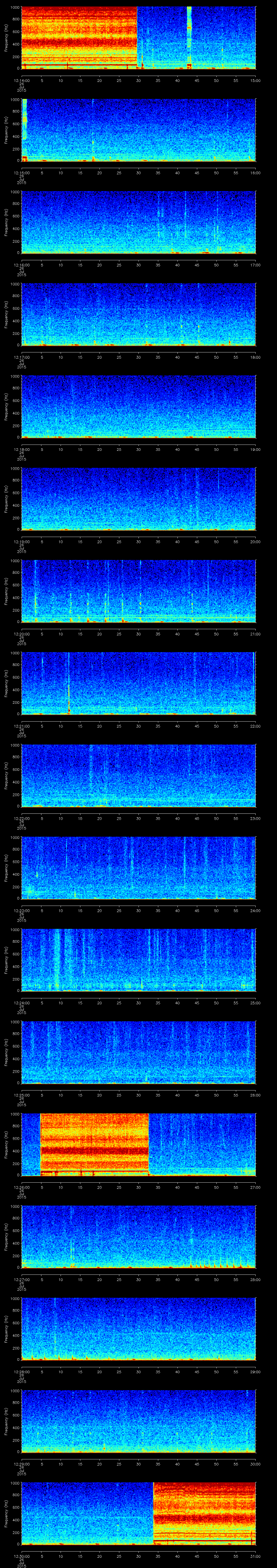Click the 12:25:00 time axis label

[x=21, y=1095]
